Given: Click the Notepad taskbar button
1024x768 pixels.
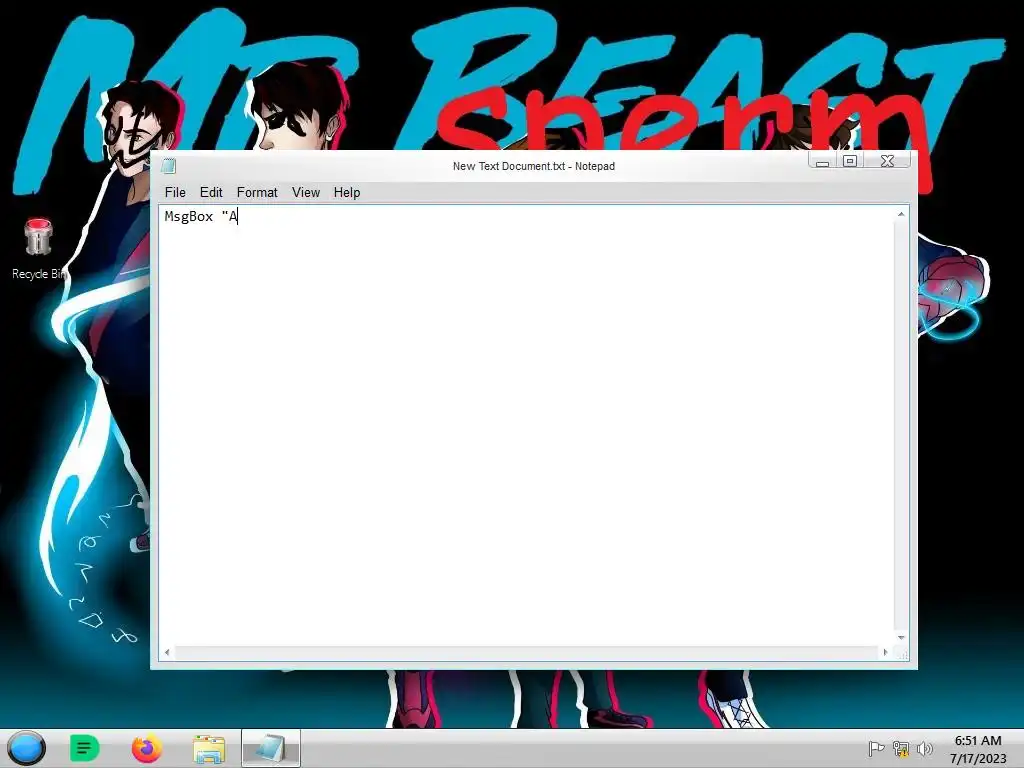Looking at the screenshot, I should pyautogui.click(x=271, y=748).
